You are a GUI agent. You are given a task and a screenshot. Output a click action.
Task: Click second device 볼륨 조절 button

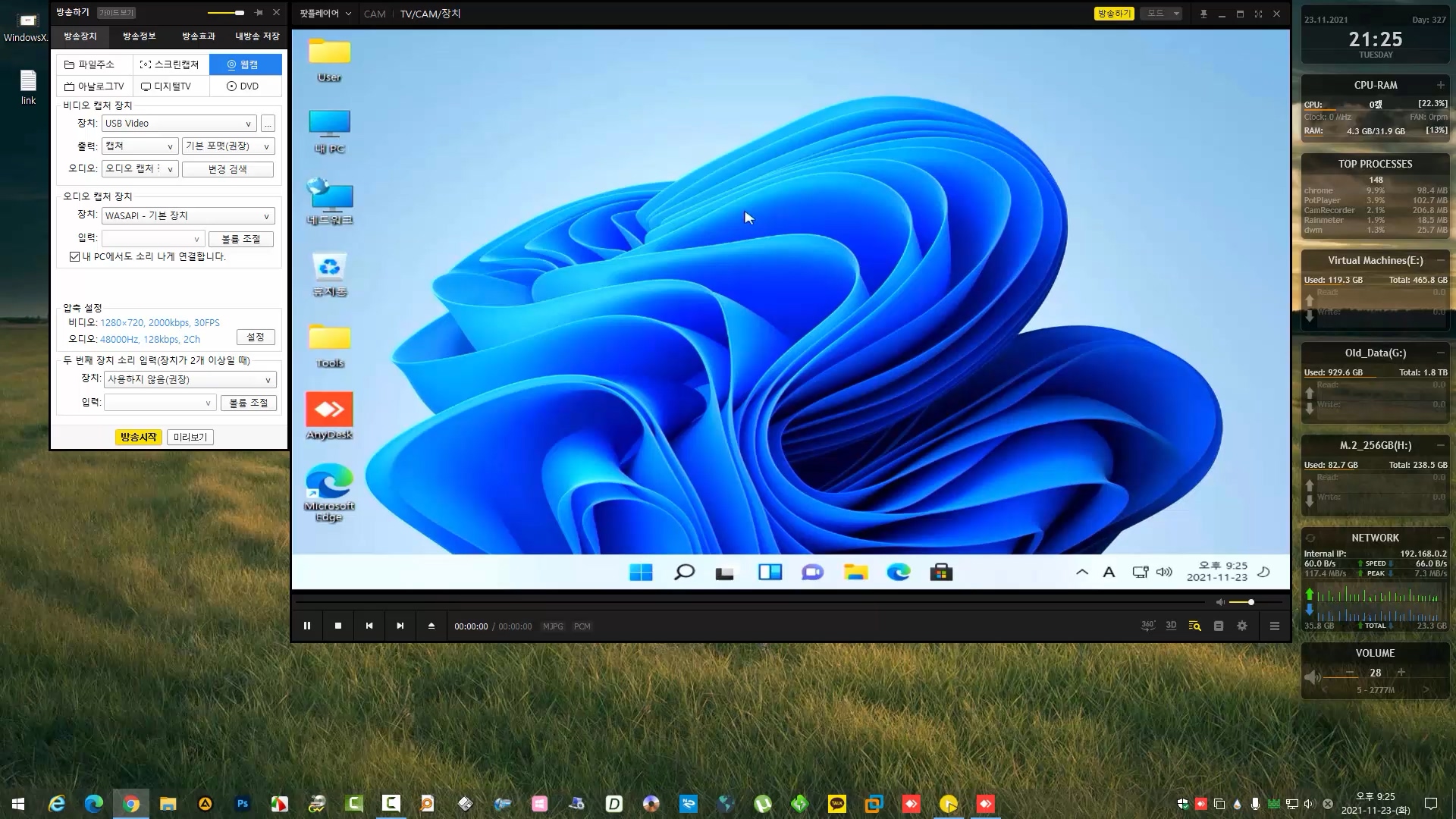249,403
